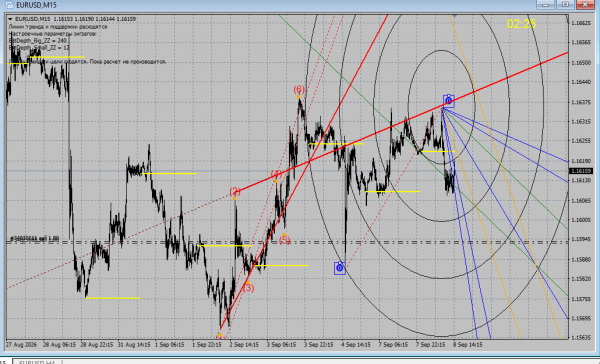Image resolution: width=600 pixels, height=364 pixels.
Task: Select the red wave label (6)
Action: click(299, 89)
